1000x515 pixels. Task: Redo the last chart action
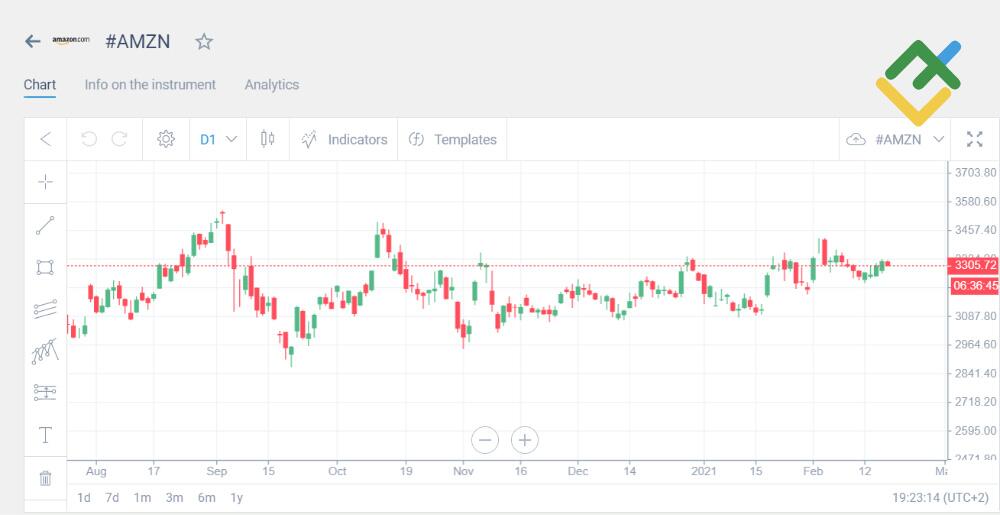pos(119,139)
